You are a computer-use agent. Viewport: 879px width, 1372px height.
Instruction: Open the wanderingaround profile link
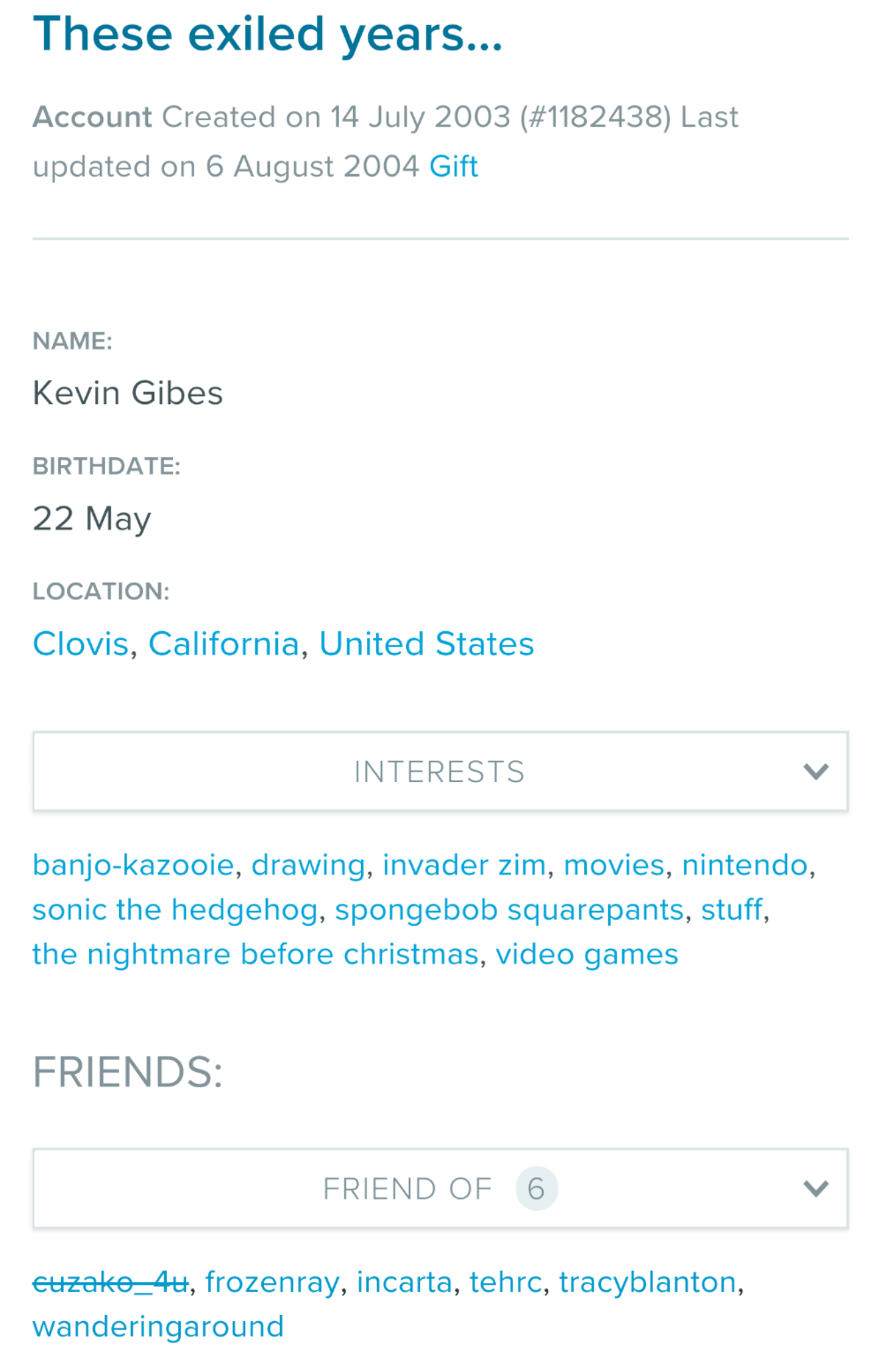pyautogui.click(x=158, y=1326)
